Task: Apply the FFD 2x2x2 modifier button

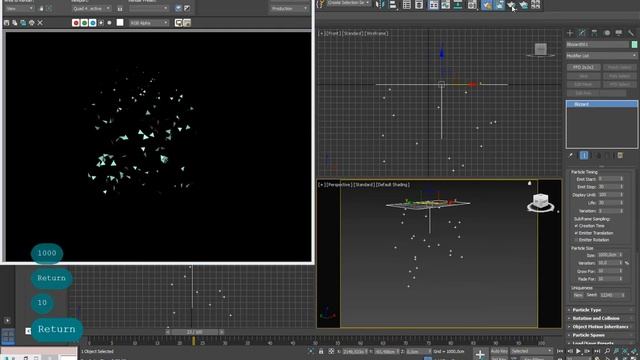Action: click(x=583, y=67)
